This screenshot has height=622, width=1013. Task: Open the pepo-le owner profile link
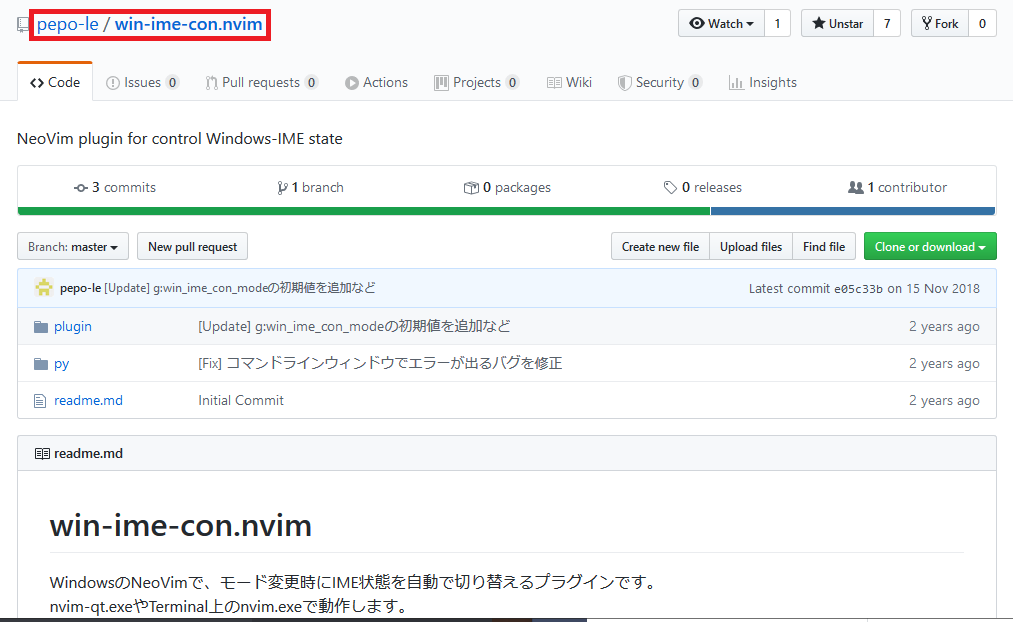coord(67,25)
